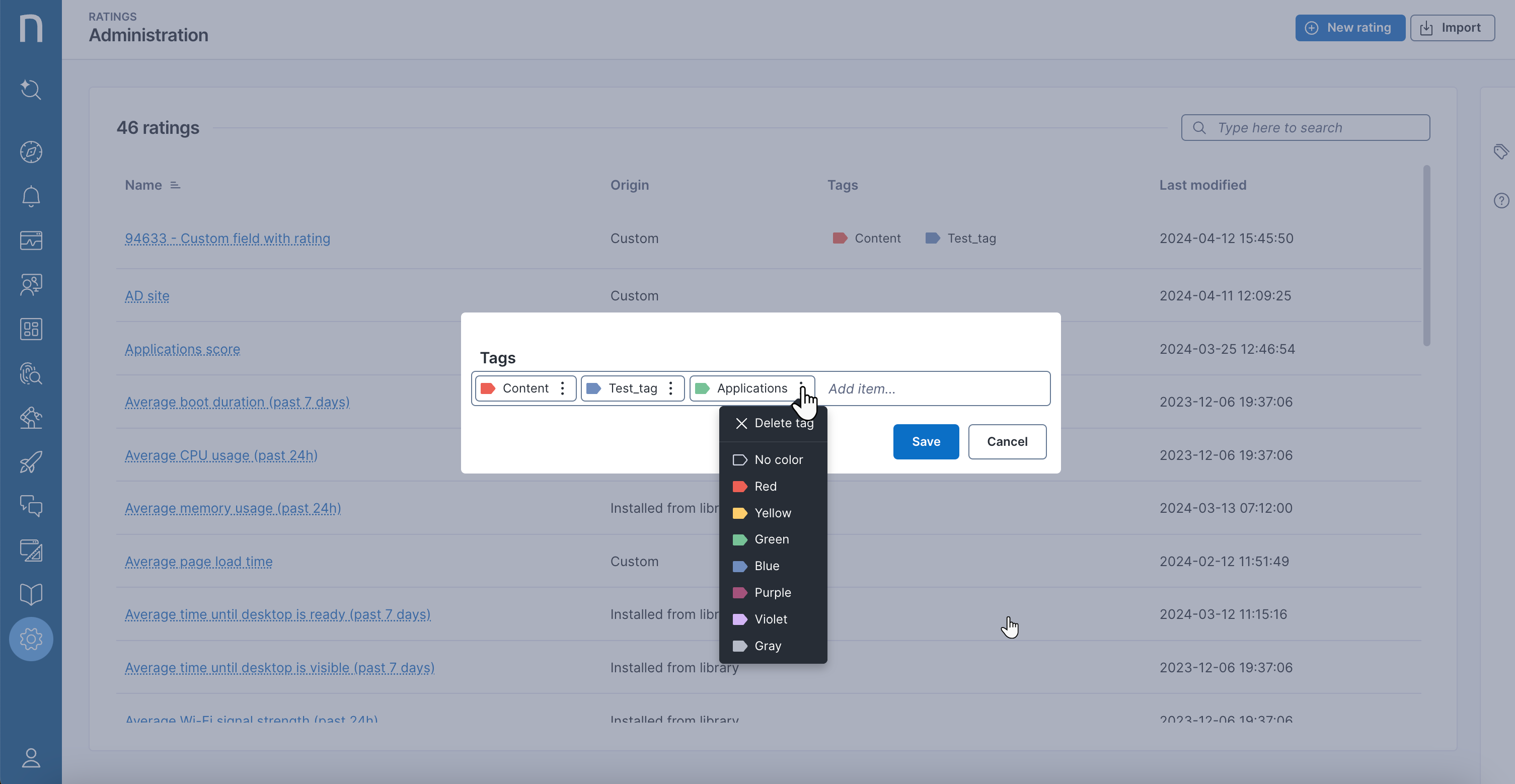Open the monitoring chart icon in the sidebar
The width and height of the screenshot is (1515, 784).
(31, 240)
